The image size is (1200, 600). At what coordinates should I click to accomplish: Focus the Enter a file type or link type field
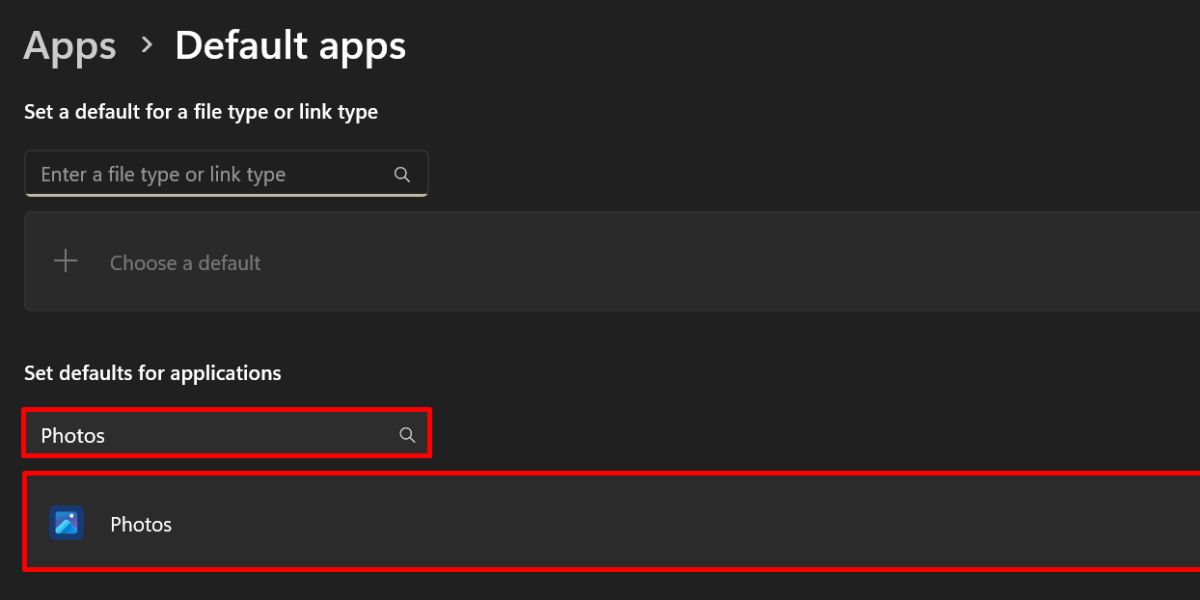(200, 173)
